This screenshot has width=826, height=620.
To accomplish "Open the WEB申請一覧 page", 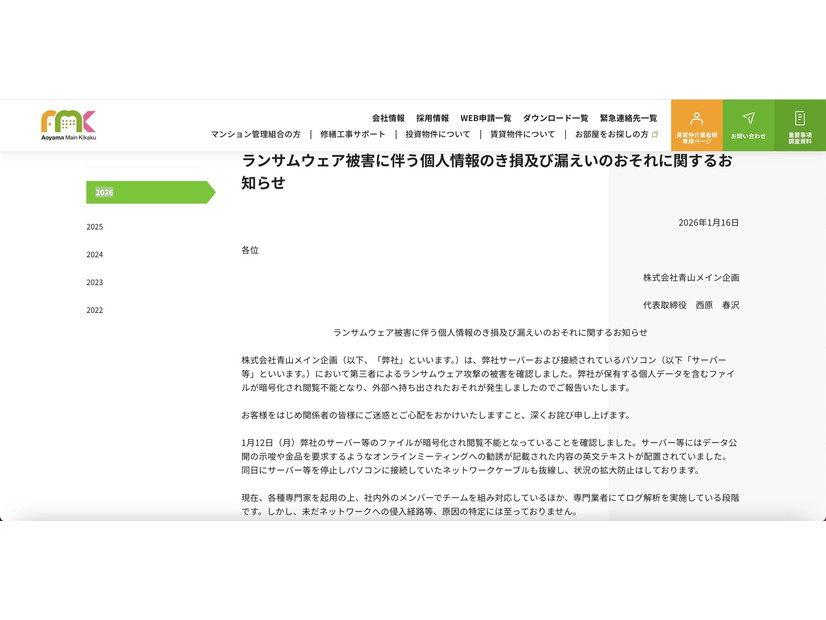I will [x=484, y=115].
